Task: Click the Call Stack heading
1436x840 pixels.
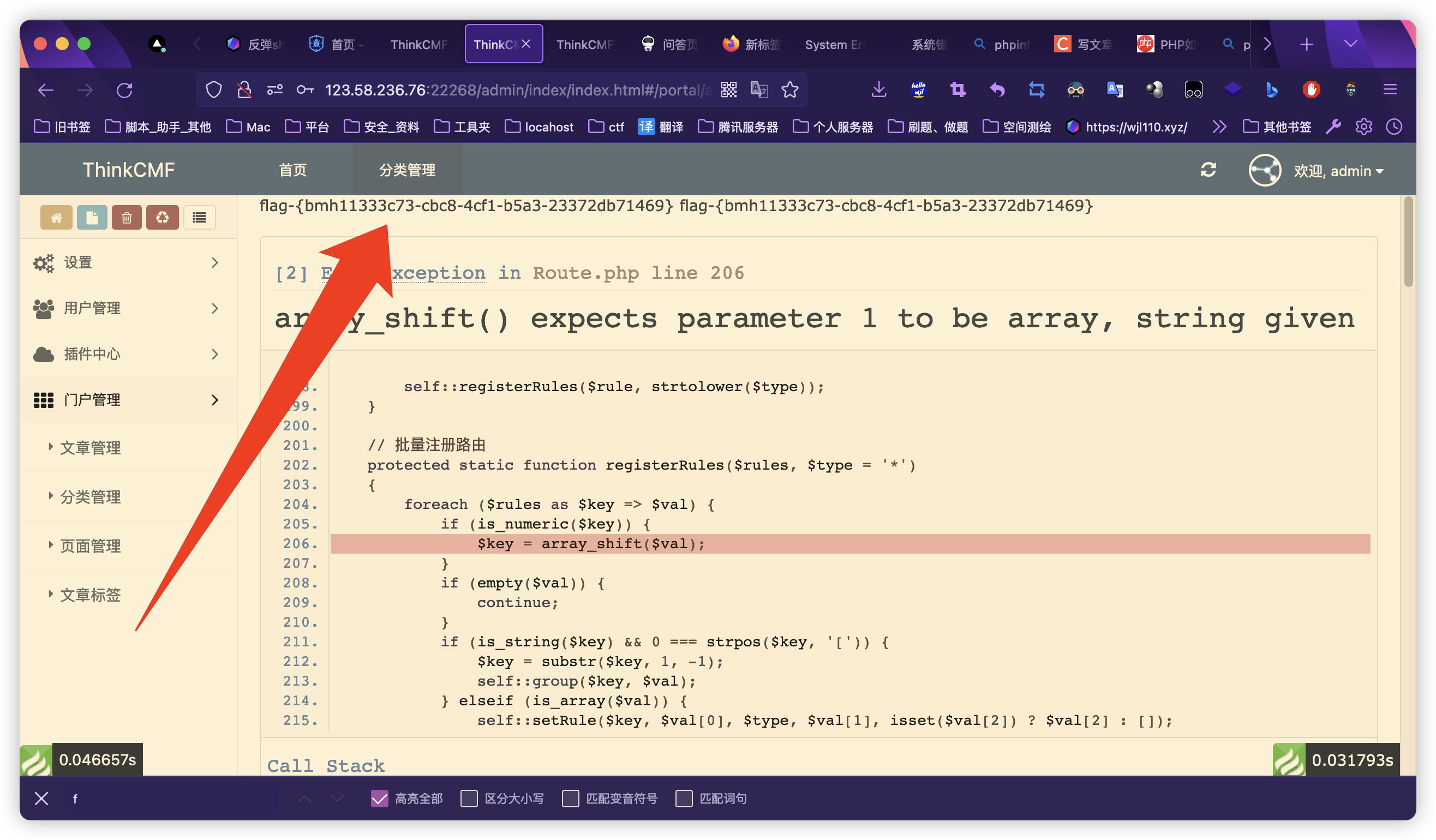Action: 326,765
